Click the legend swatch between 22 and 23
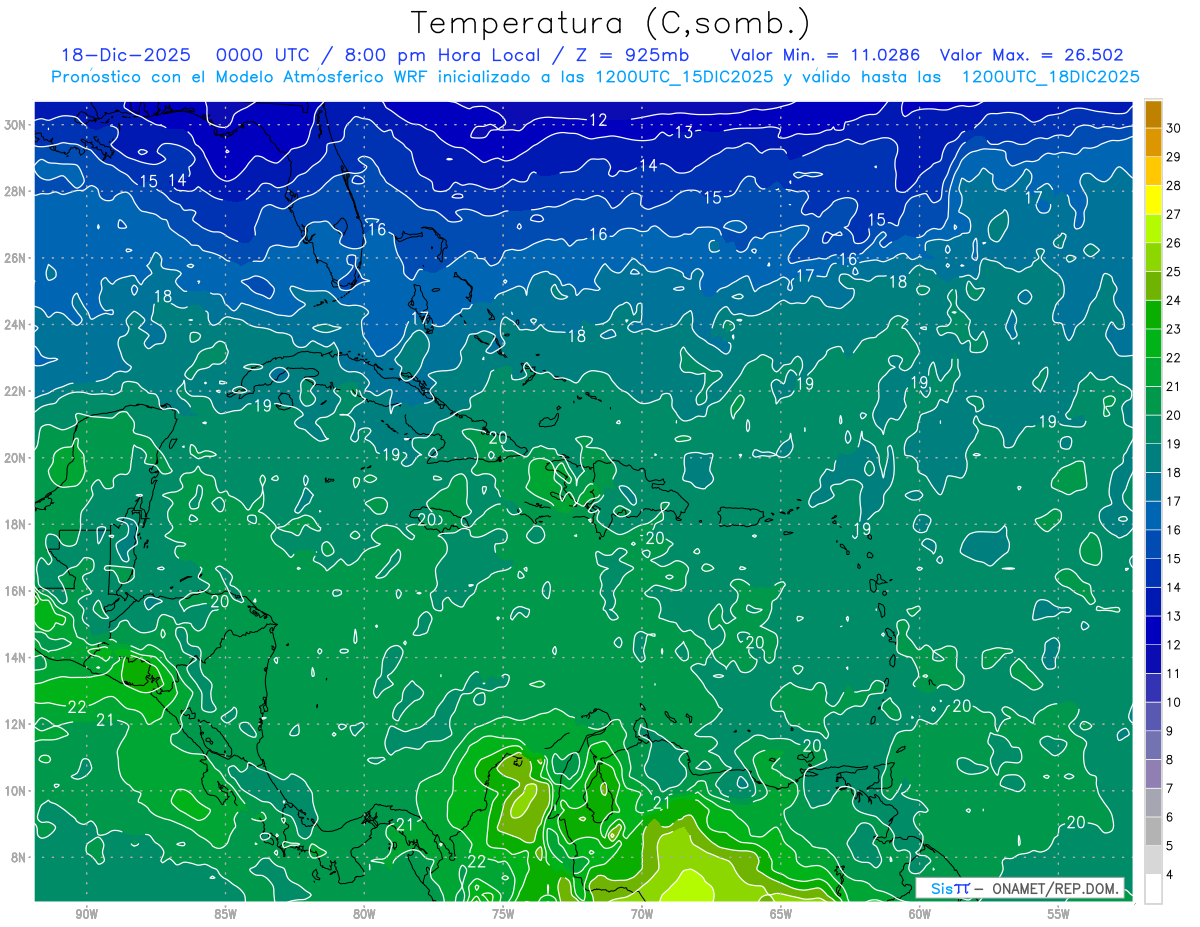1200x927 pixels. point(1153,343)
